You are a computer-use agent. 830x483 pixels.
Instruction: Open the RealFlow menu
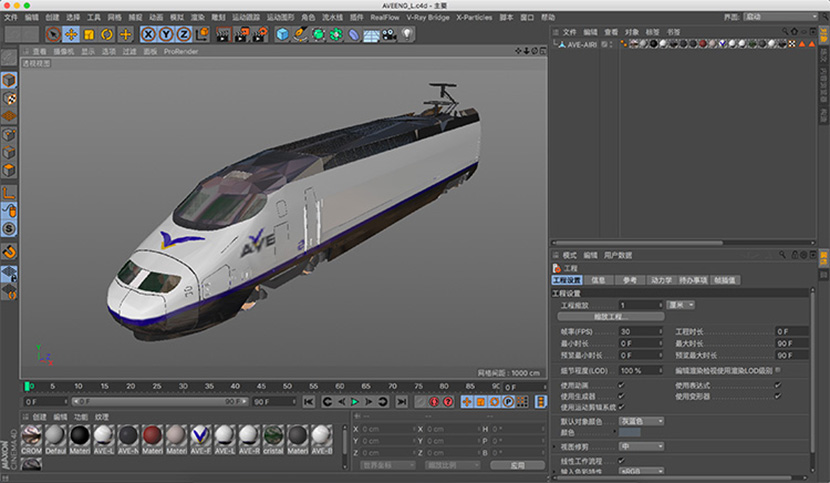tap(384, 17)
